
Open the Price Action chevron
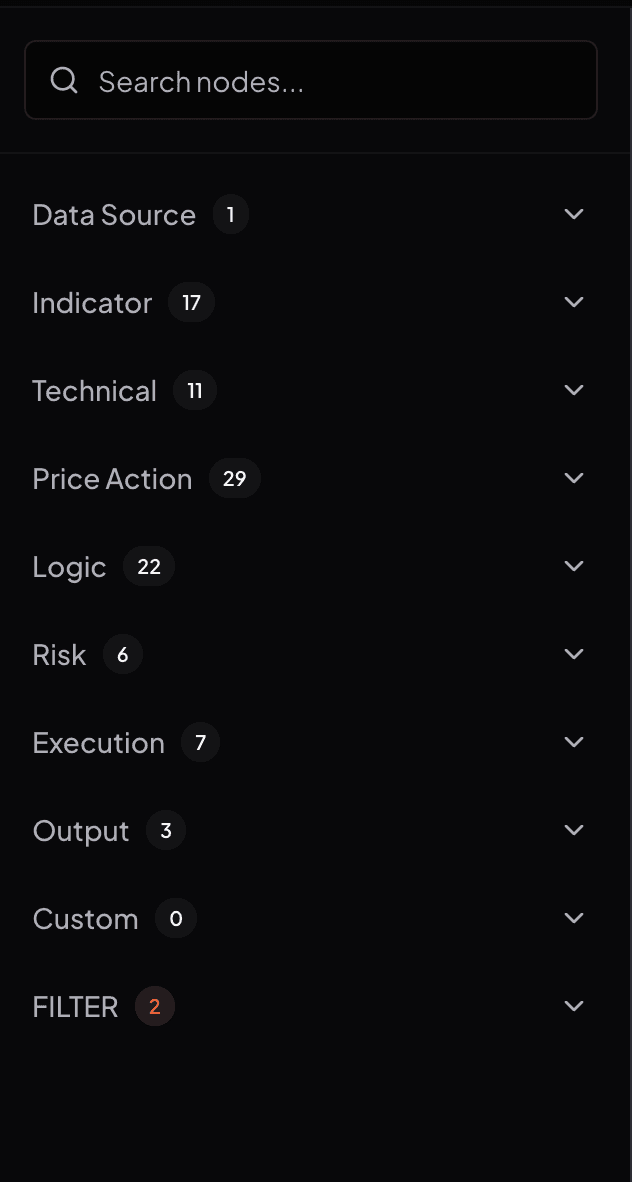(574, 478)
